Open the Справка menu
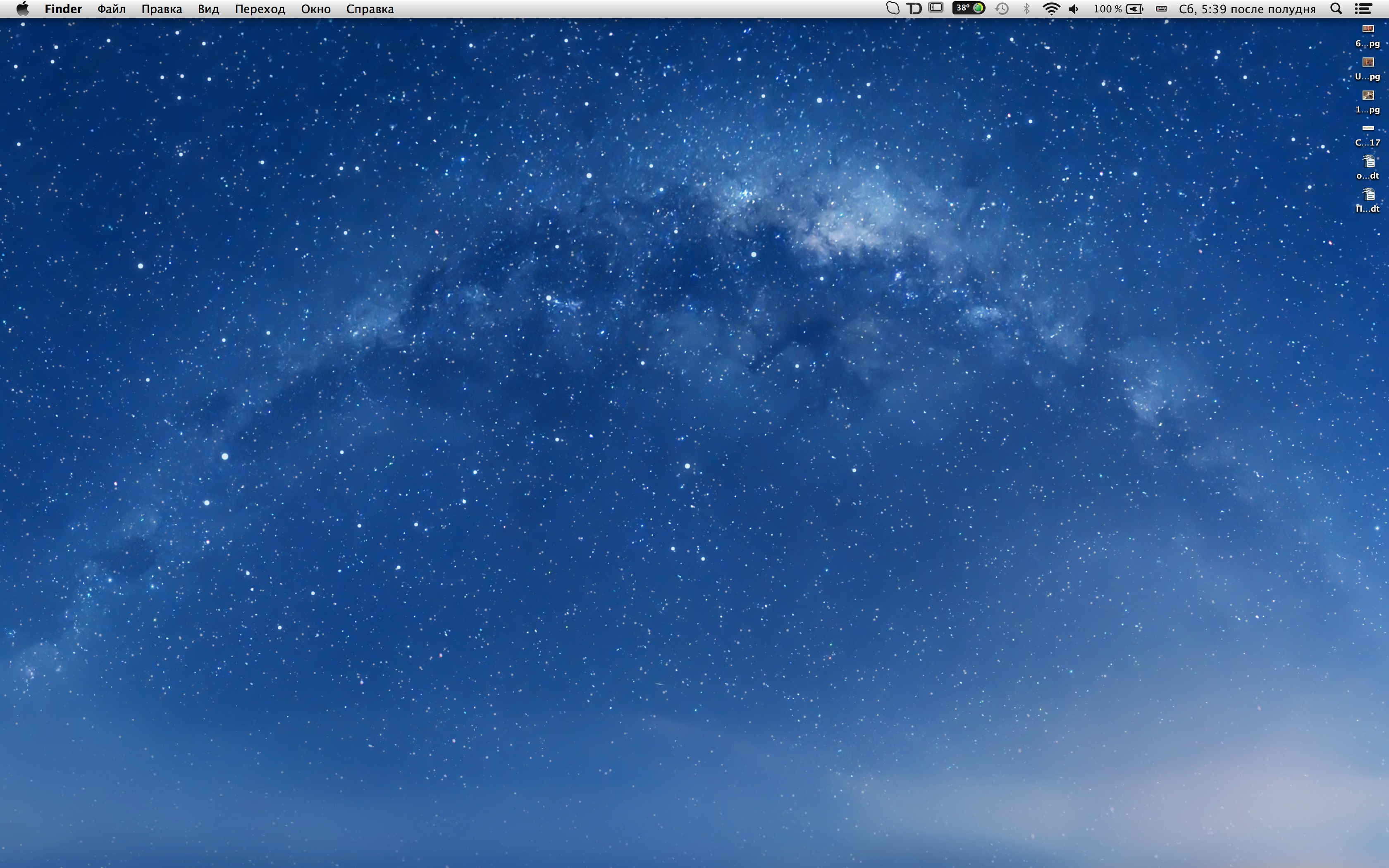 [x=370, y=9]
